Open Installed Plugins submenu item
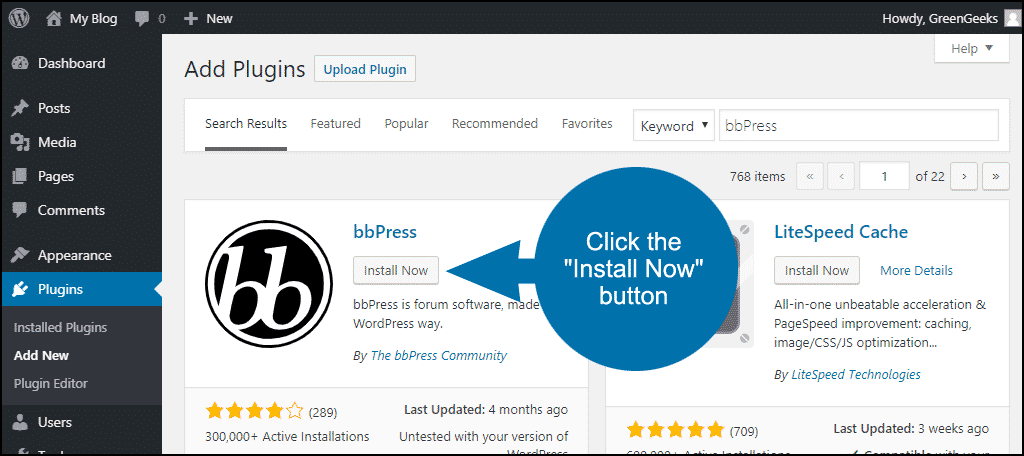1024x456 pixels. (60, 328)
